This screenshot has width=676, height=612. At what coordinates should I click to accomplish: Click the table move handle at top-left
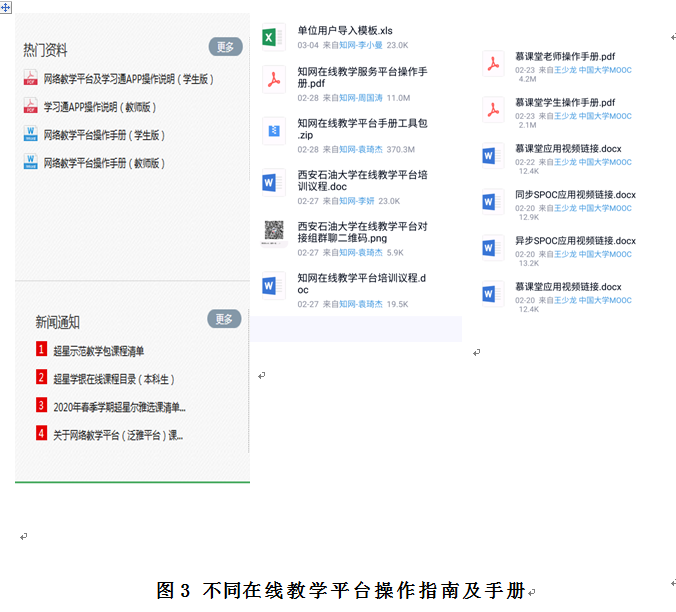click(x=6, y=6)
